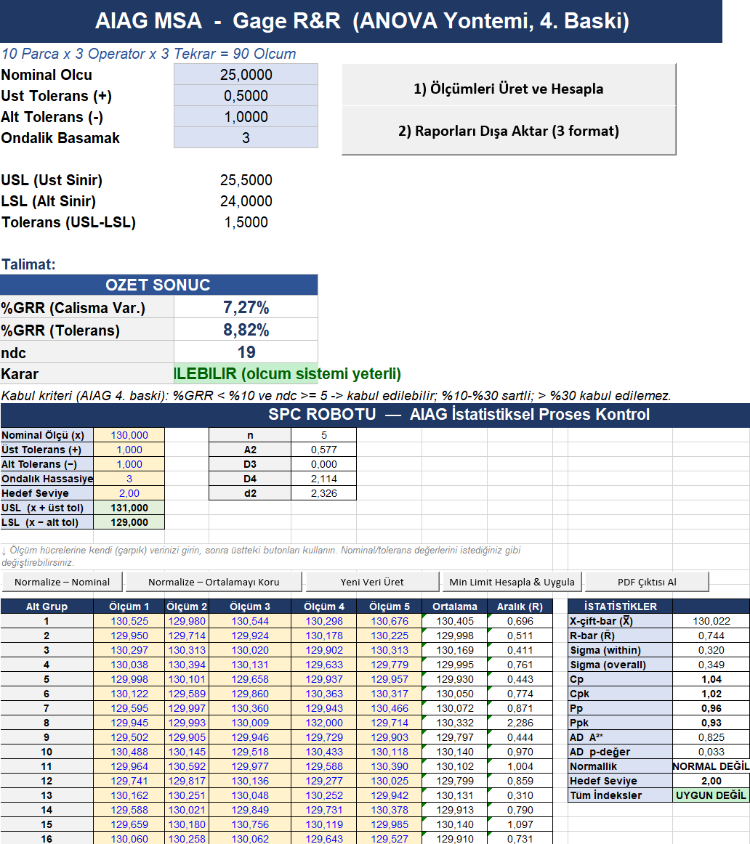This screenshot has height=844, width=750.
Task: Select the Hedef Seviye input cell 2,00
Action: pyautogui.click(x=129, y=493)
